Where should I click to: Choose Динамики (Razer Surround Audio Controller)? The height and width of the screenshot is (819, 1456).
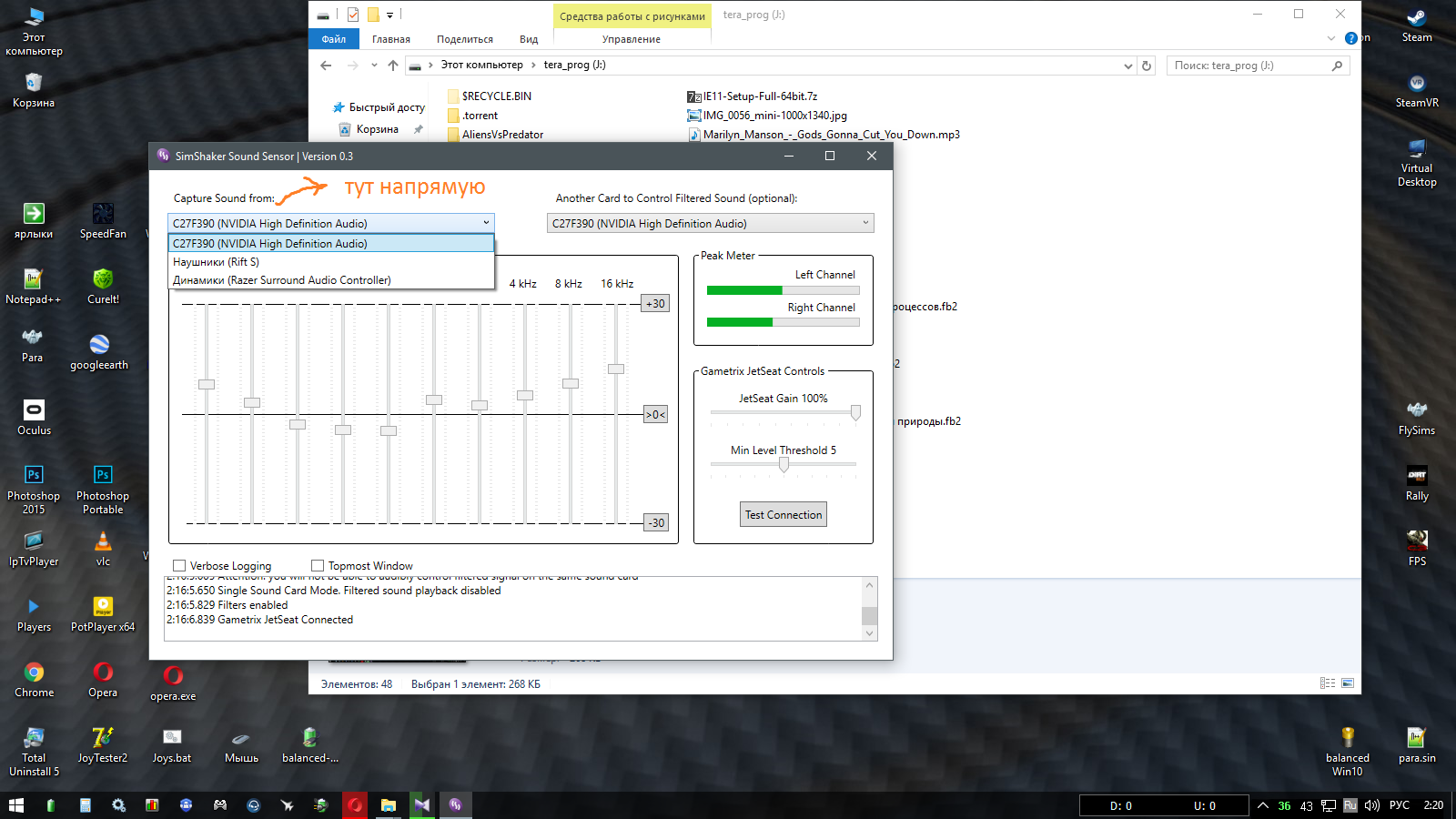point(331,280)
